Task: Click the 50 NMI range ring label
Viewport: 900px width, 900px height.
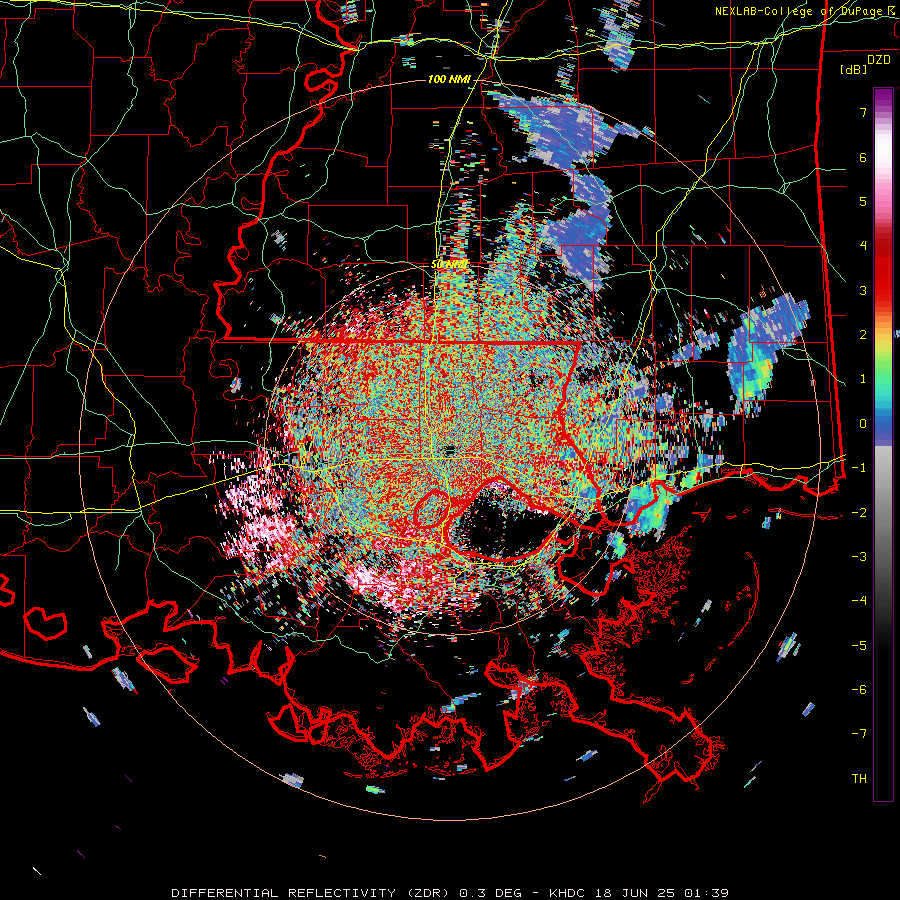Action: click(449, 264)
